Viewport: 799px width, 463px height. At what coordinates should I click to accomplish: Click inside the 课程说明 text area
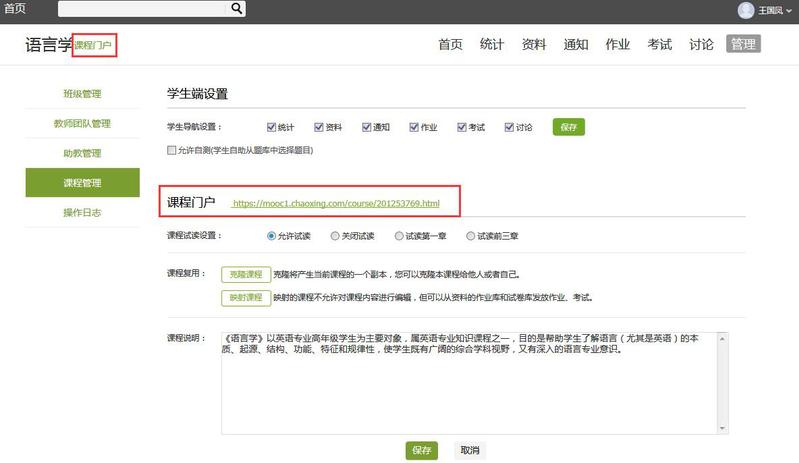[469, 383]
